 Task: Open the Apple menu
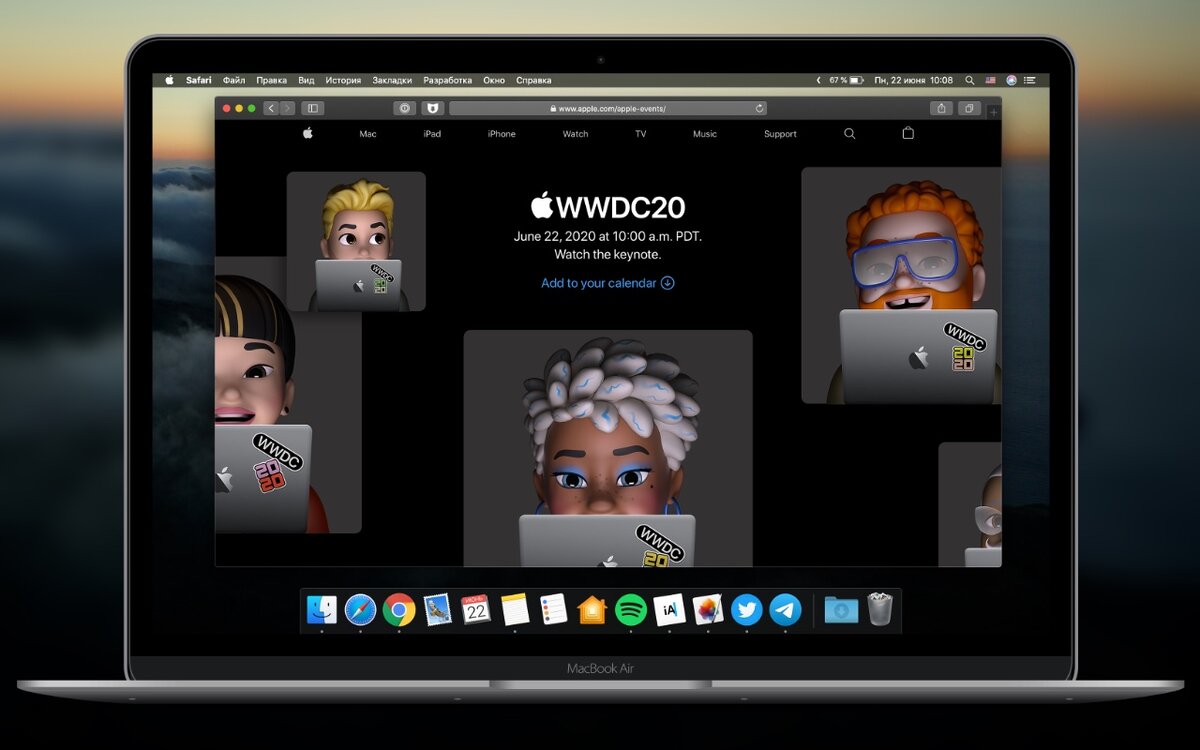169,80
